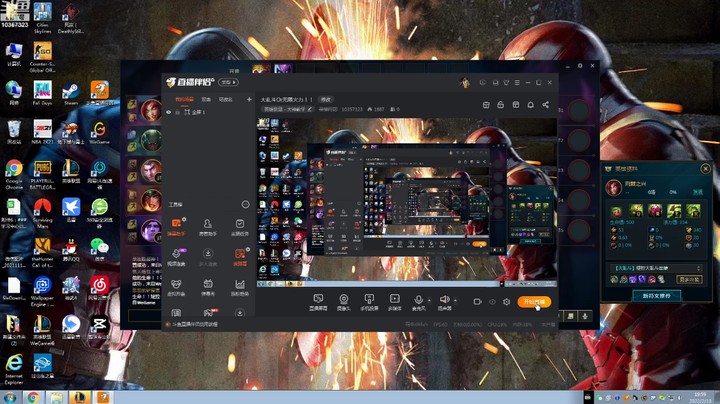Viewport: 720px width, 404px height.
Task: Collapse the toolbox panel with the minus circle
Action: tap(246, 204)
